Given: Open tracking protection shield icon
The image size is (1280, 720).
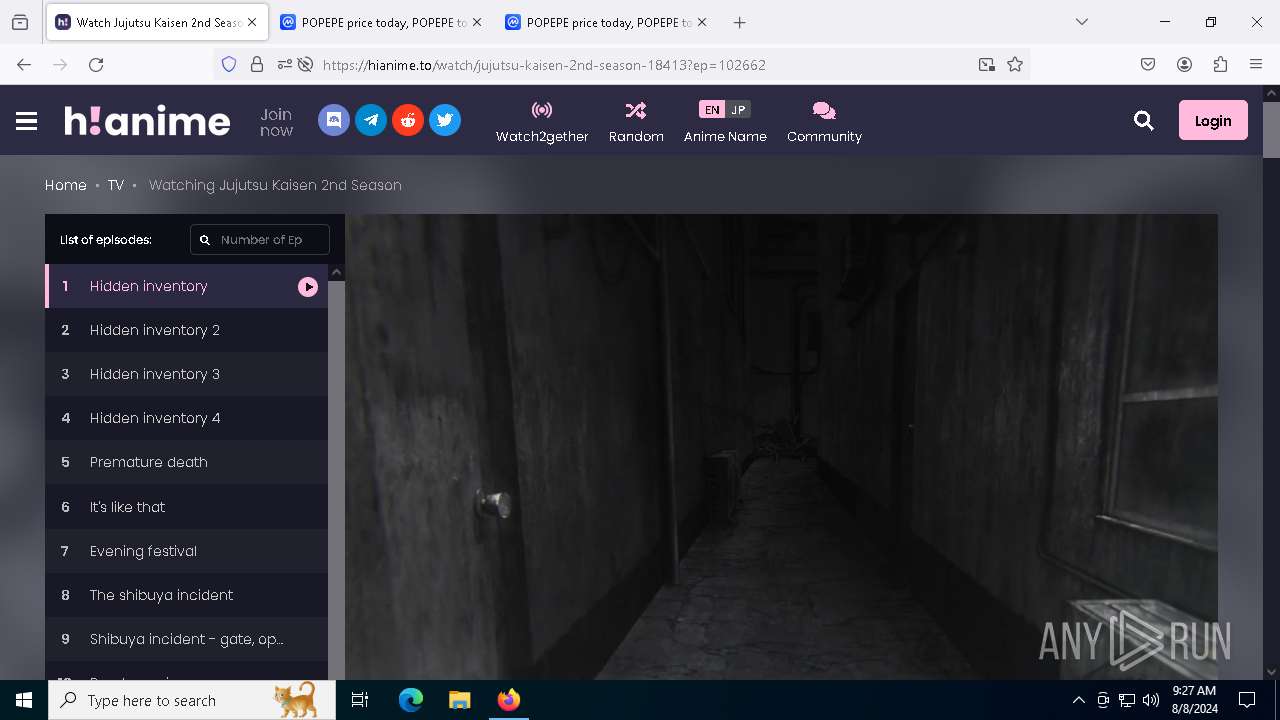Looking at the screenshot, I should tap(229, 64).
